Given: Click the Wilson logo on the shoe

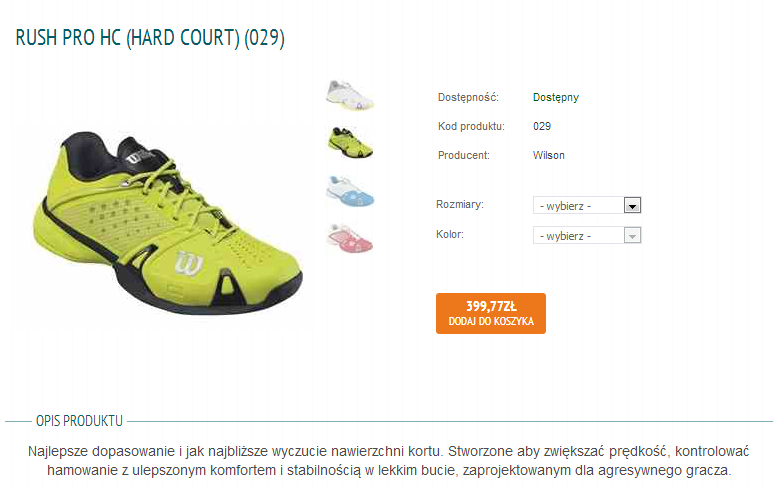Looking at the screenshot, I should click(189, 263).
